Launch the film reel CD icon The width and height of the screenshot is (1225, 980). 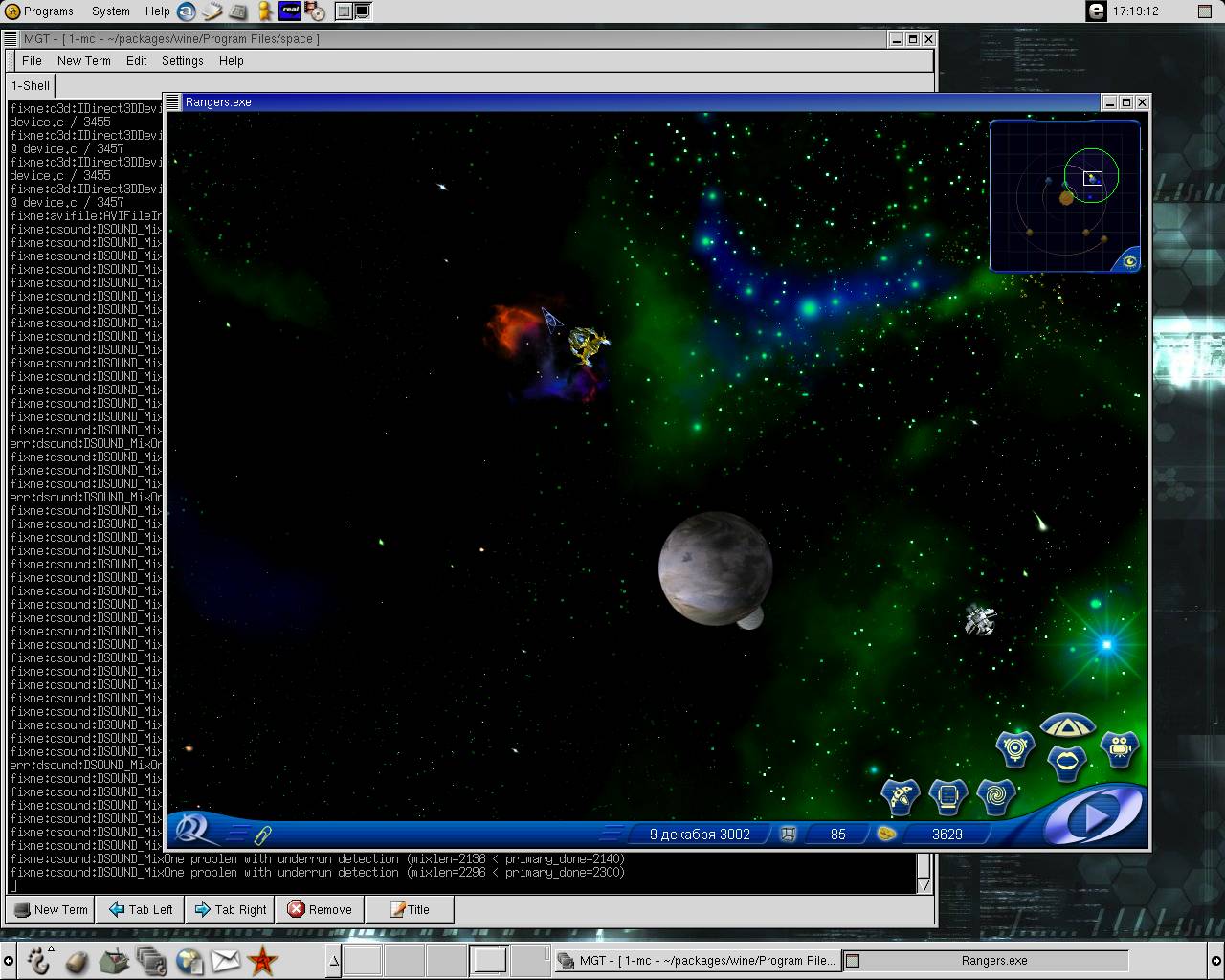coord(315,11)
